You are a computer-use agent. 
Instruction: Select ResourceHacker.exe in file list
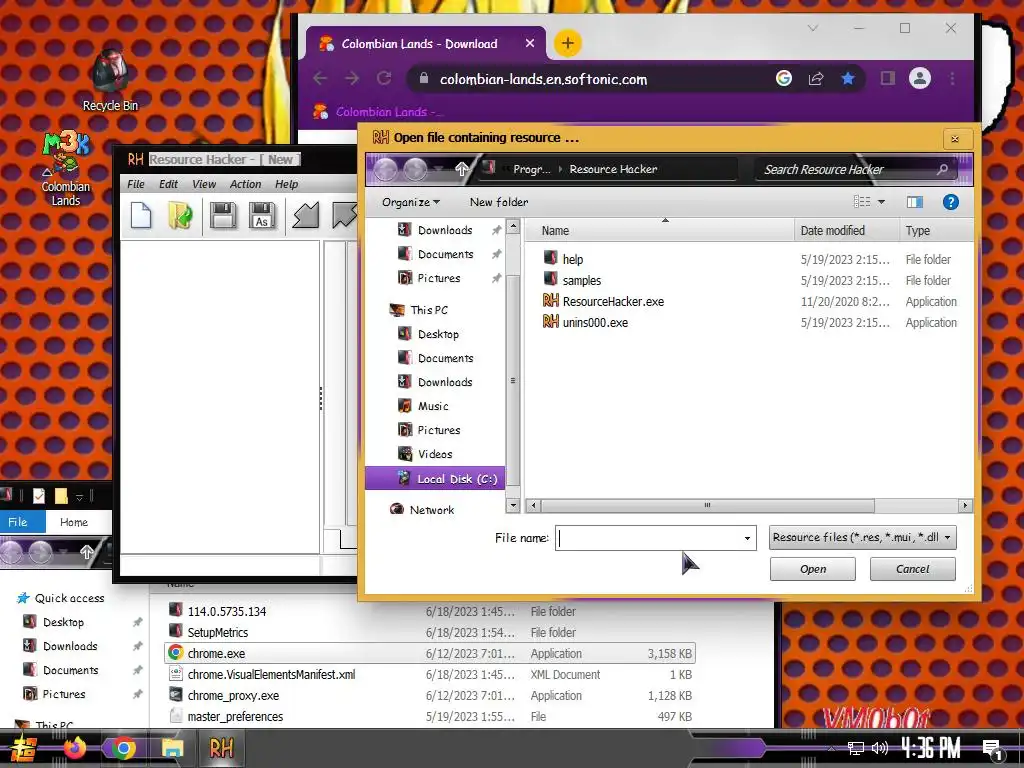pyautogui.click(x=604, y=301)
